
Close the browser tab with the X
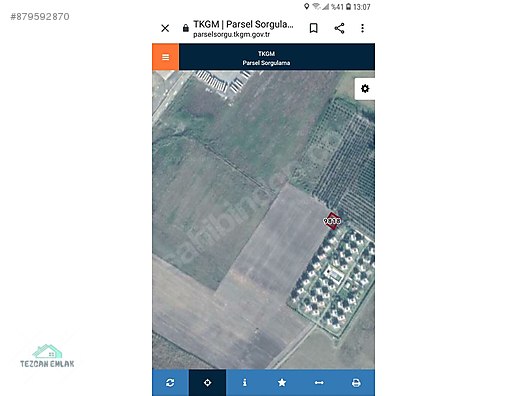coord(165,28)
